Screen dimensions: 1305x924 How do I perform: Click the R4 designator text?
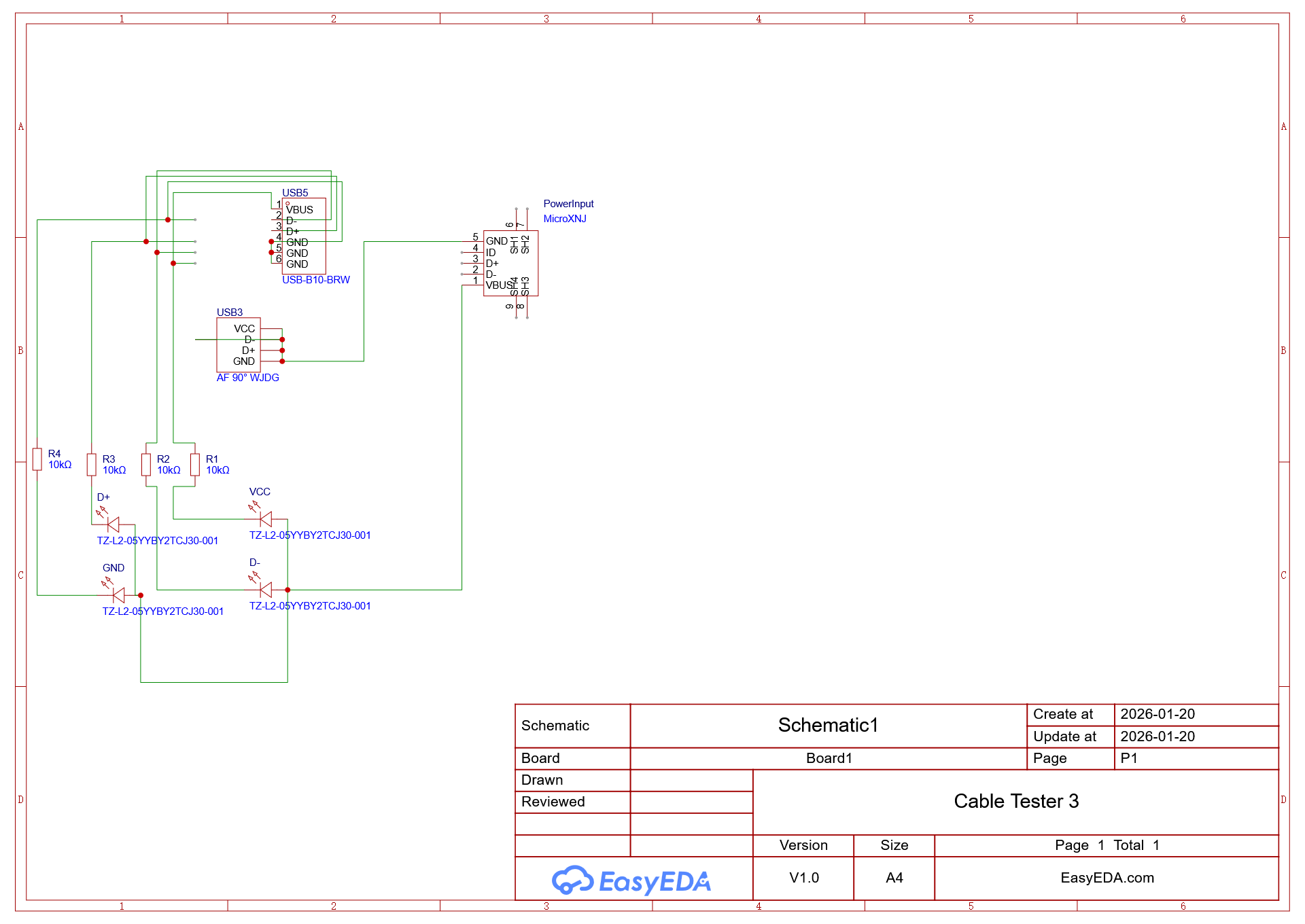(x=54, y=454)
